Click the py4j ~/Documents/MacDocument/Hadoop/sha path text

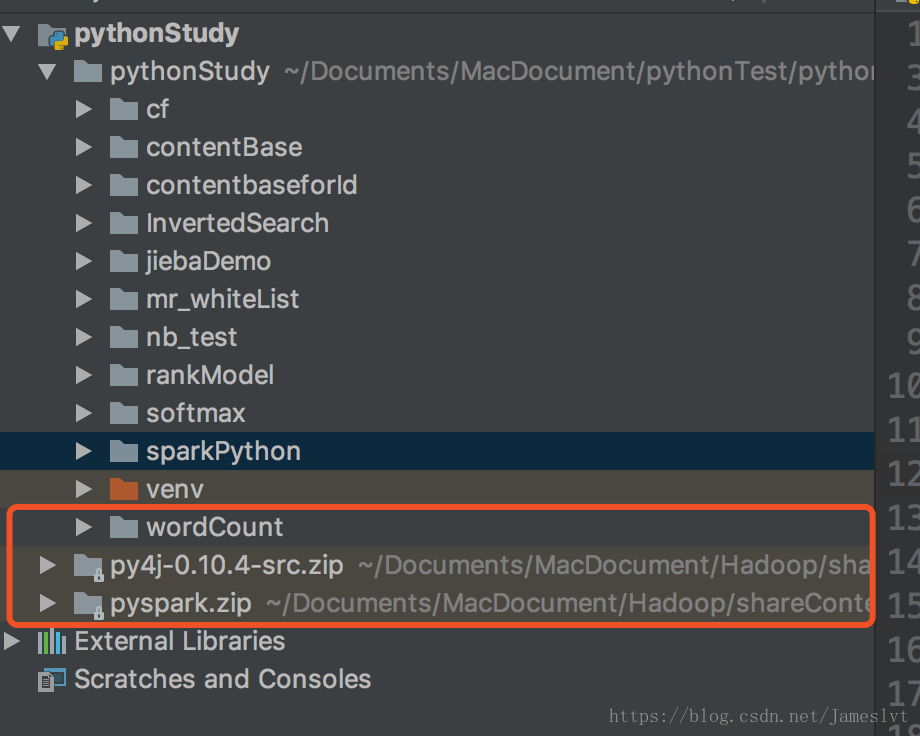coord(614,565)
